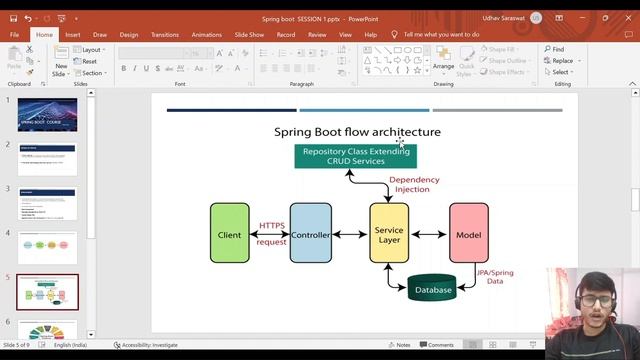
Task: Undo the last action
Action: [x=28, y=19]
